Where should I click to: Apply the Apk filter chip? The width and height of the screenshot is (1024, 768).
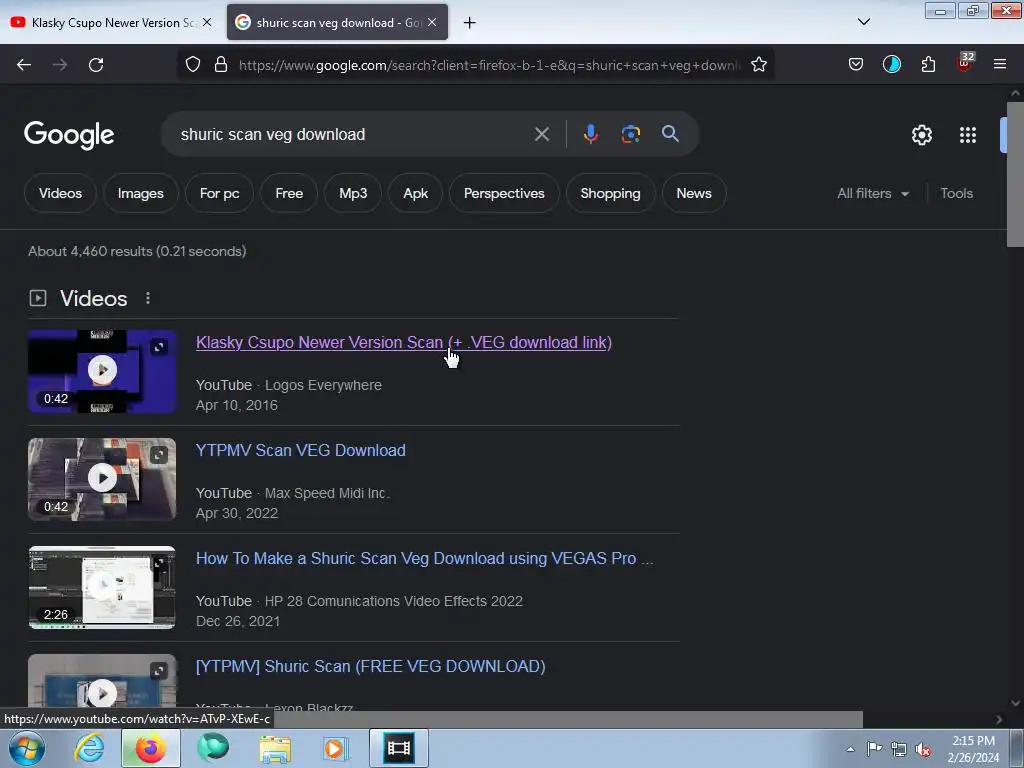click(x=415, y=193)
